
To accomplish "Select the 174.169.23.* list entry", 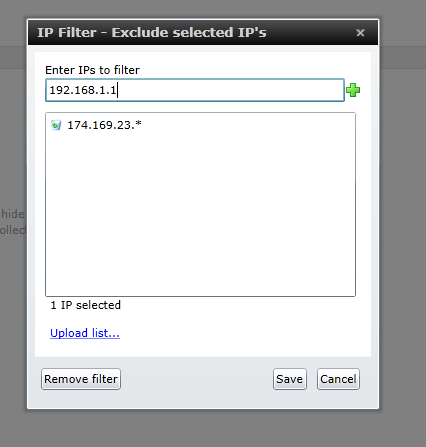I will 104,125.
